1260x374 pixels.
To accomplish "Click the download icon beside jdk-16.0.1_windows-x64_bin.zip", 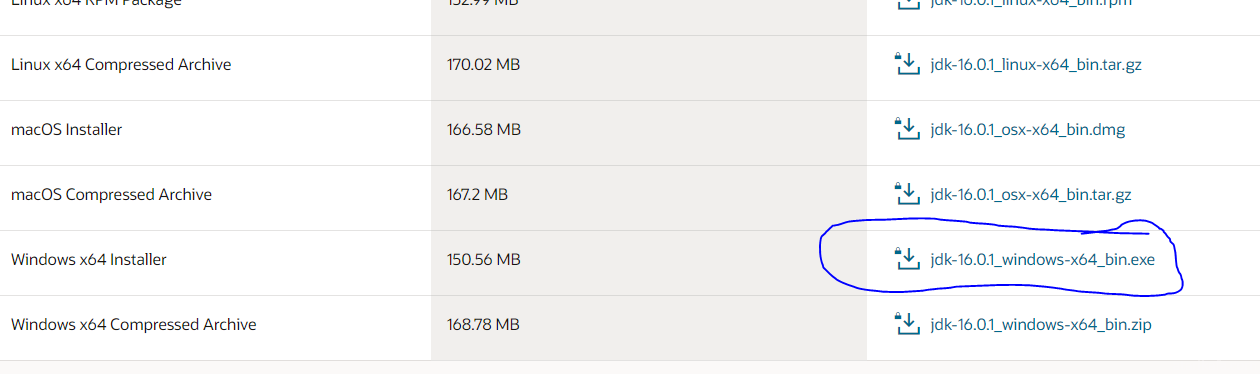I will click(905, 324).
